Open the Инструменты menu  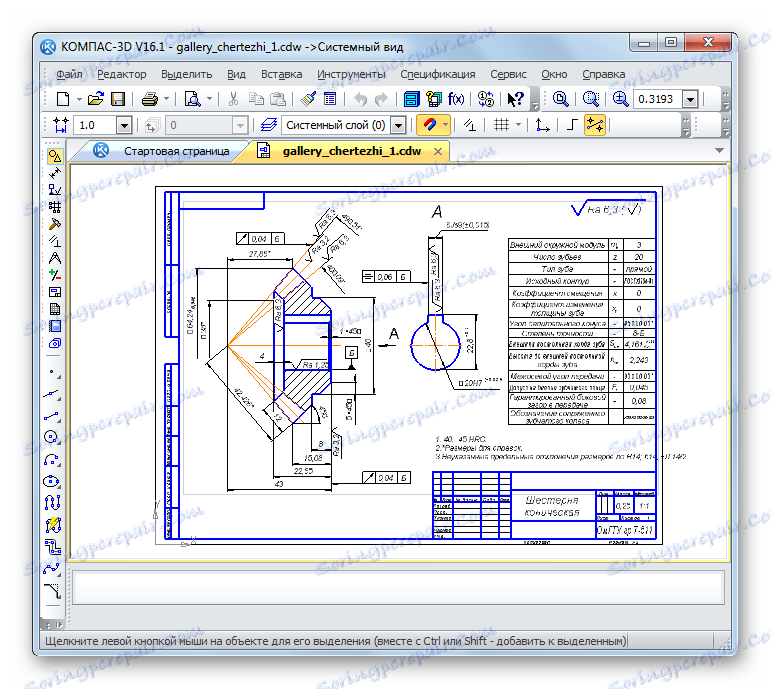click(x=351, y=74)
